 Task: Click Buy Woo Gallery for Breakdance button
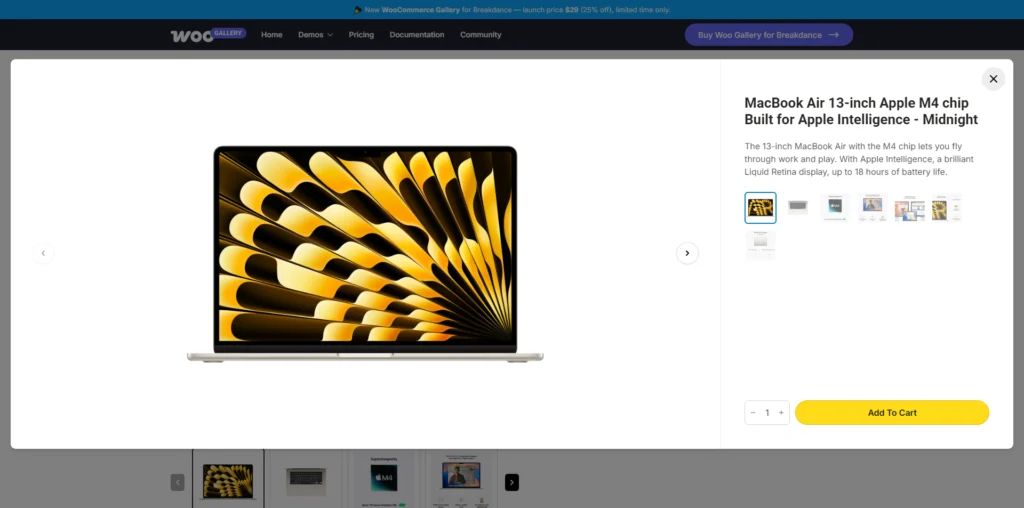769,35
